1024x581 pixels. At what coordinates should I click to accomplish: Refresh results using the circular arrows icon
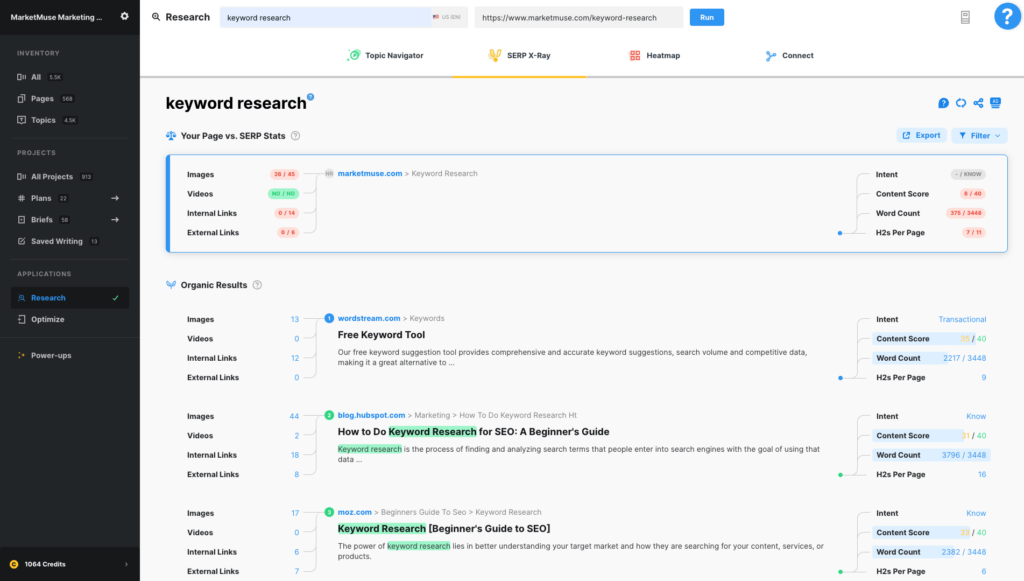click(x=961, y=103)
